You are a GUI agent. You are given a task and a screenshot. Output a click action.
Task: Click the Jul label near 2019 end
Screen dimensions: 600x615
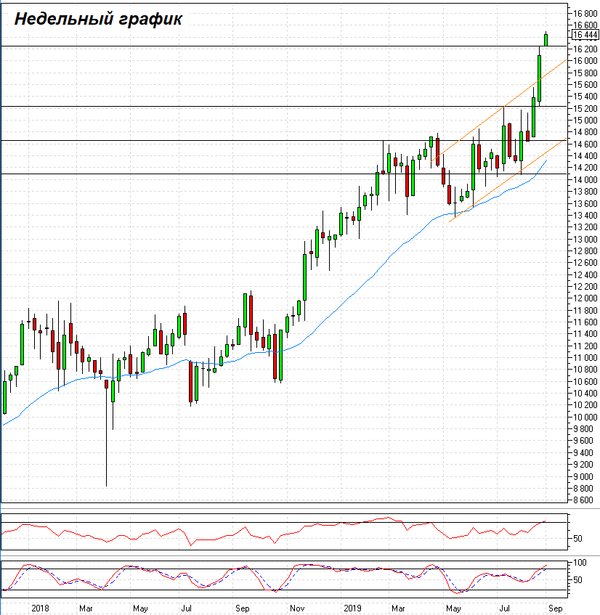tap(507, 608)
